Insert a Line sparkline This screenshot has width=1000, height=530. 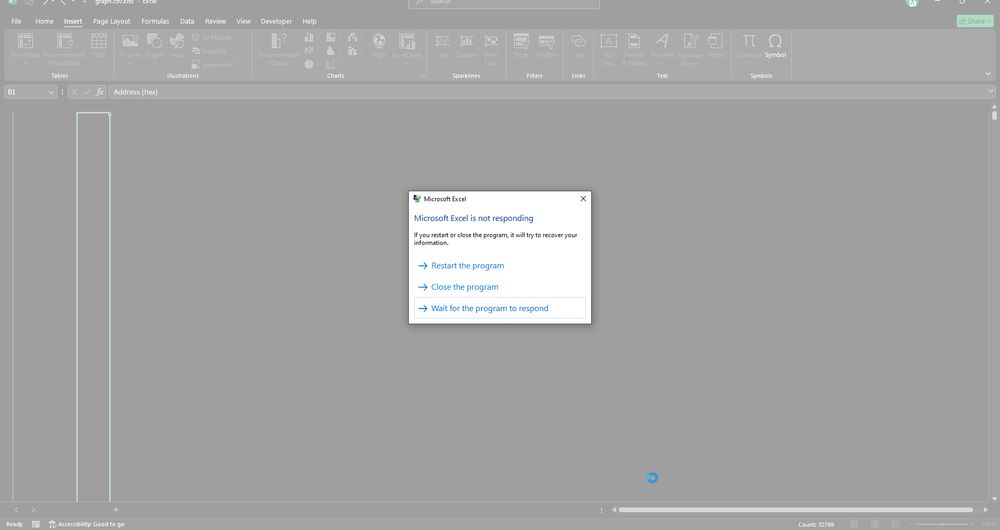[442, 46]
